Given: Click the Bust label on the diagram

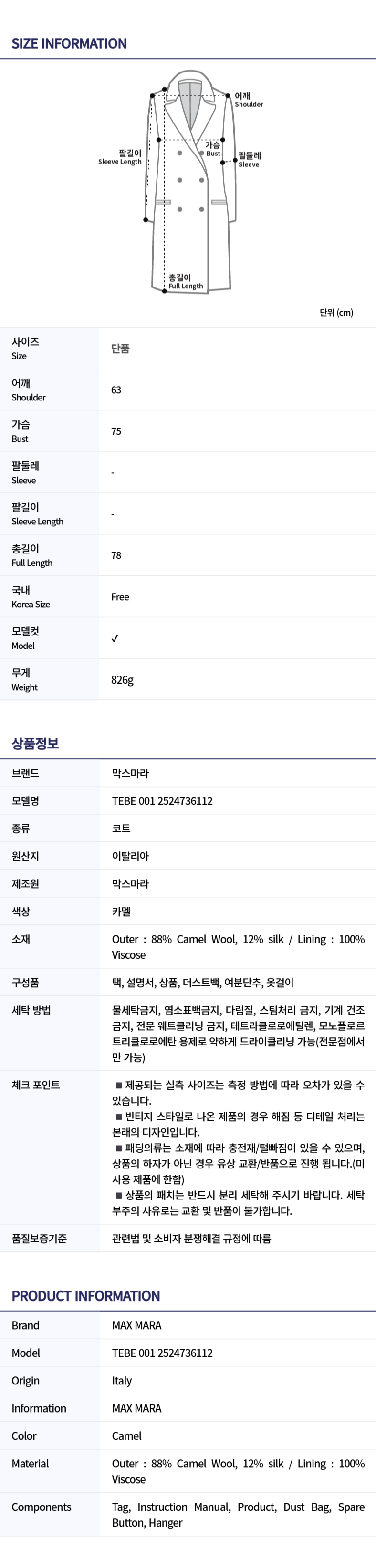Looking at the screenshot, I should point(213,149).
